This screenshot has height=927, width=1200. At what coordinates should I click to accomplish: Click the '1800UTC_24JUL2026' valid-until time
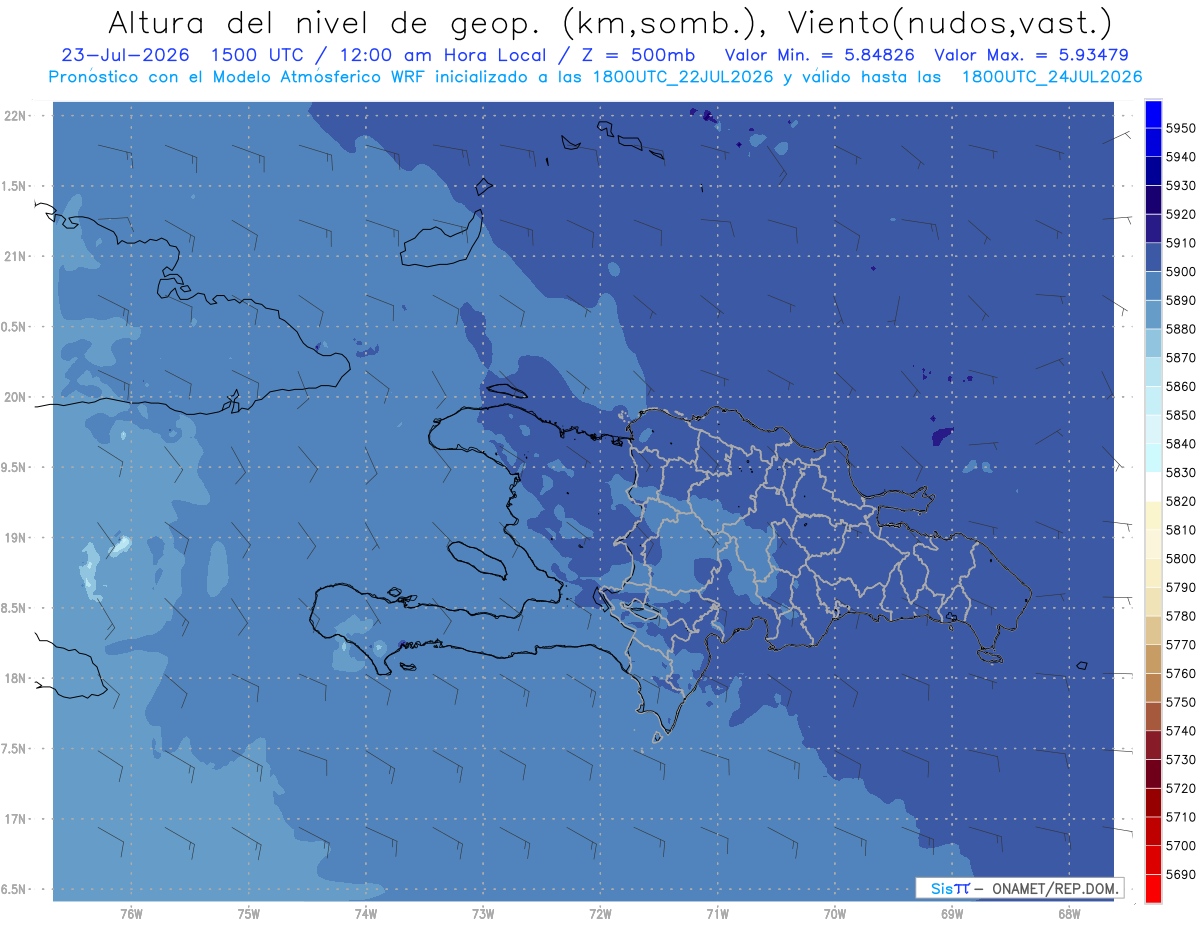[x=1051, y=77]
